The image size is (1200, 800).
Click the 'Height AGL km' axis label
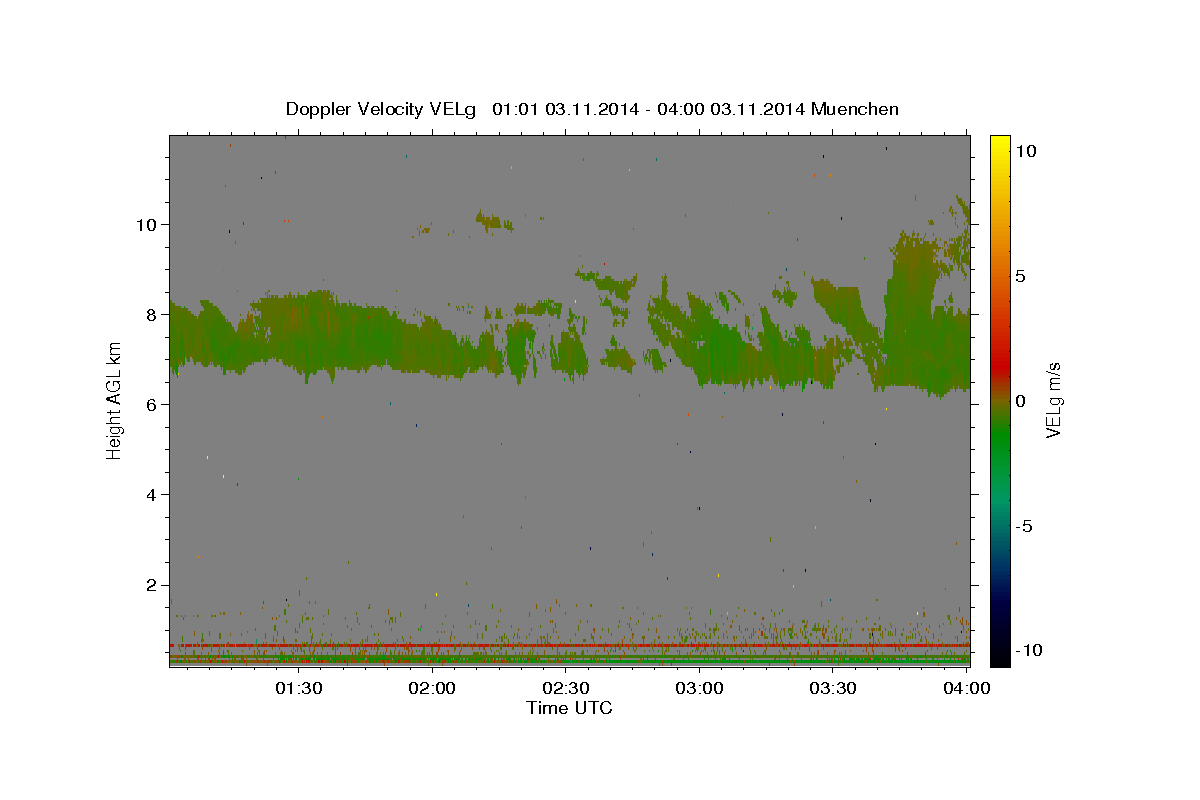(x=115, y=400)
